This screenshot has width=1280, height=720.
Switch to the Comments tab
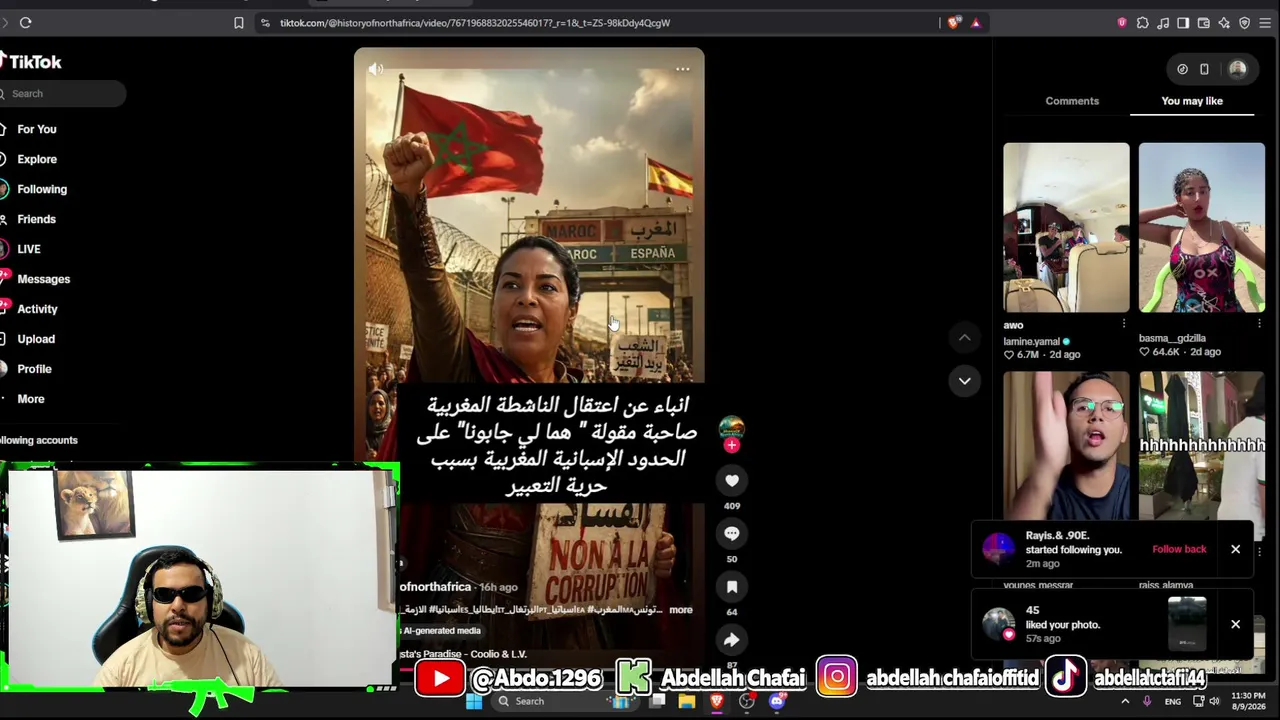tap(1072, 101)
